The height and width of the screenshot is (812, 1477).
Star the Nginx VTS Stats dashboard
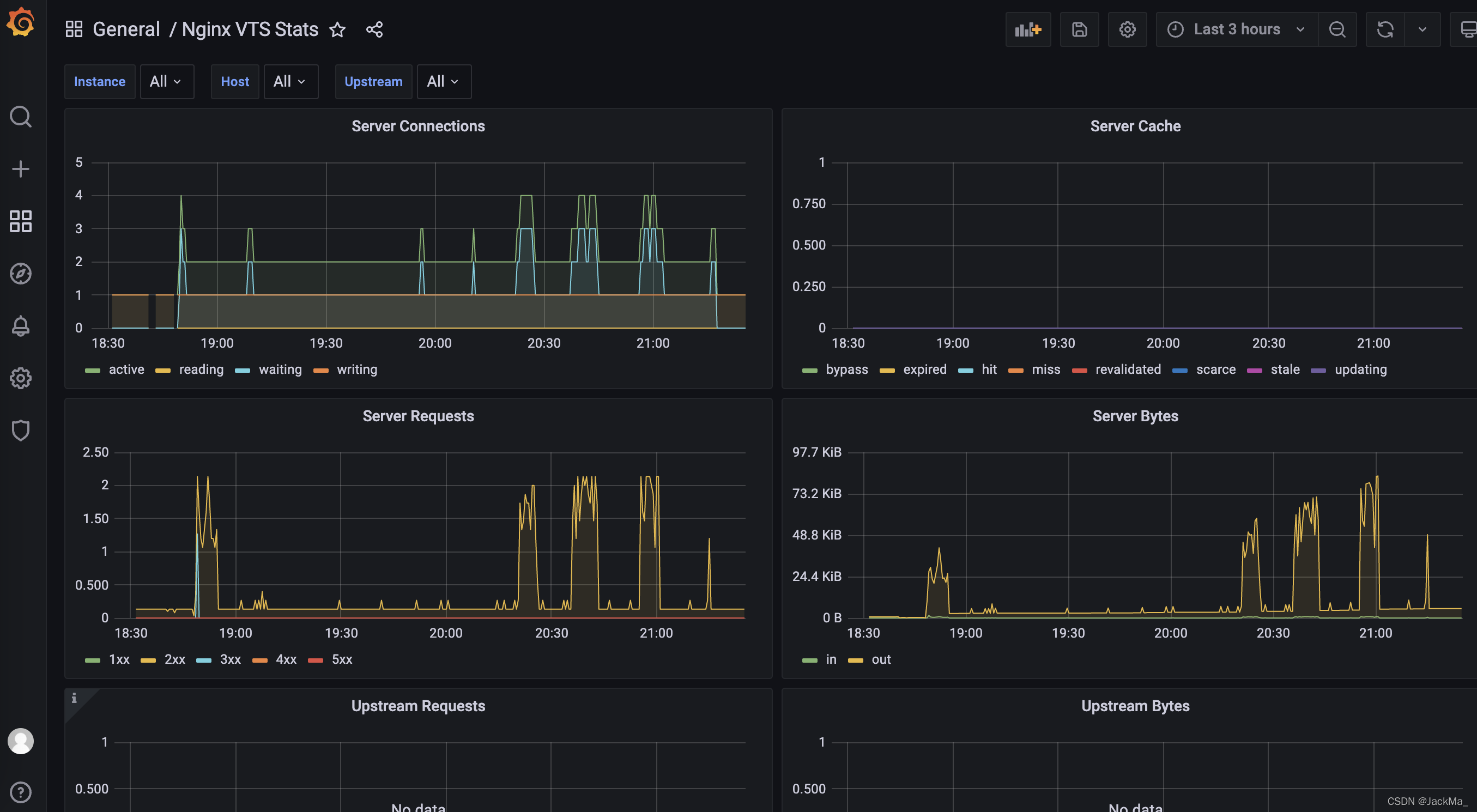337,29
